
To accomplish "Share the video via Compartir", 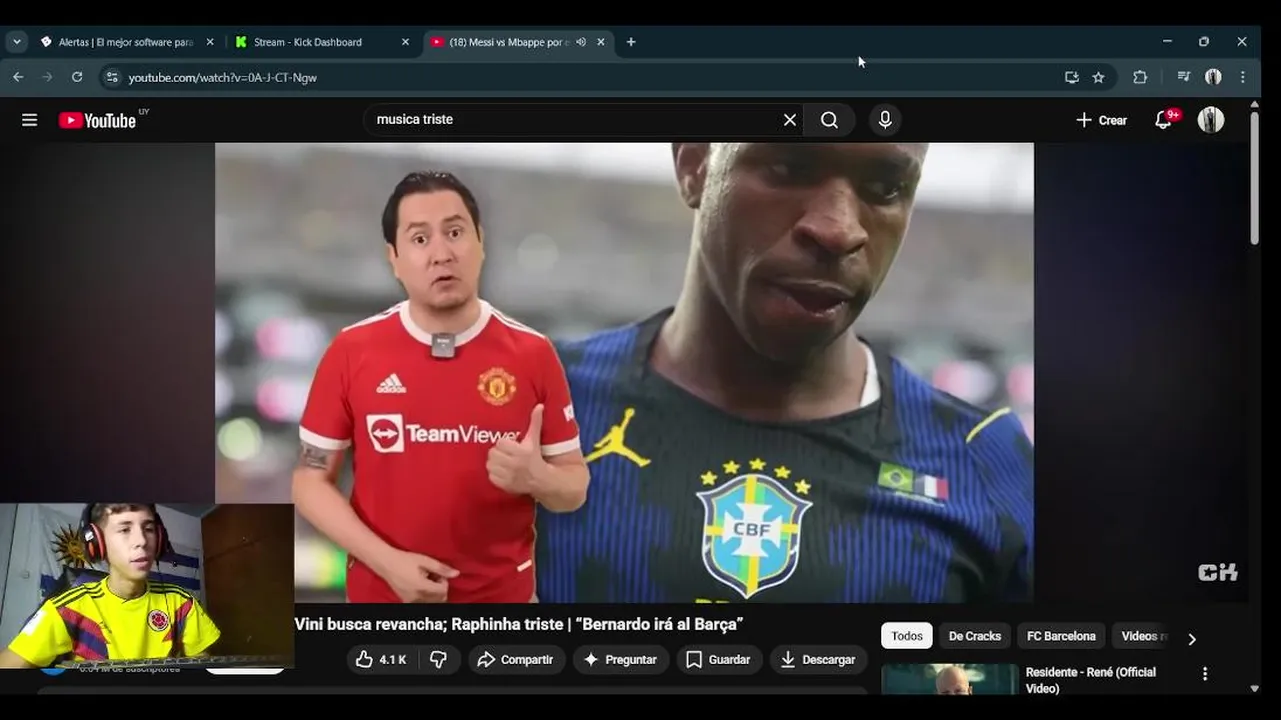I will tap(516, 660).
